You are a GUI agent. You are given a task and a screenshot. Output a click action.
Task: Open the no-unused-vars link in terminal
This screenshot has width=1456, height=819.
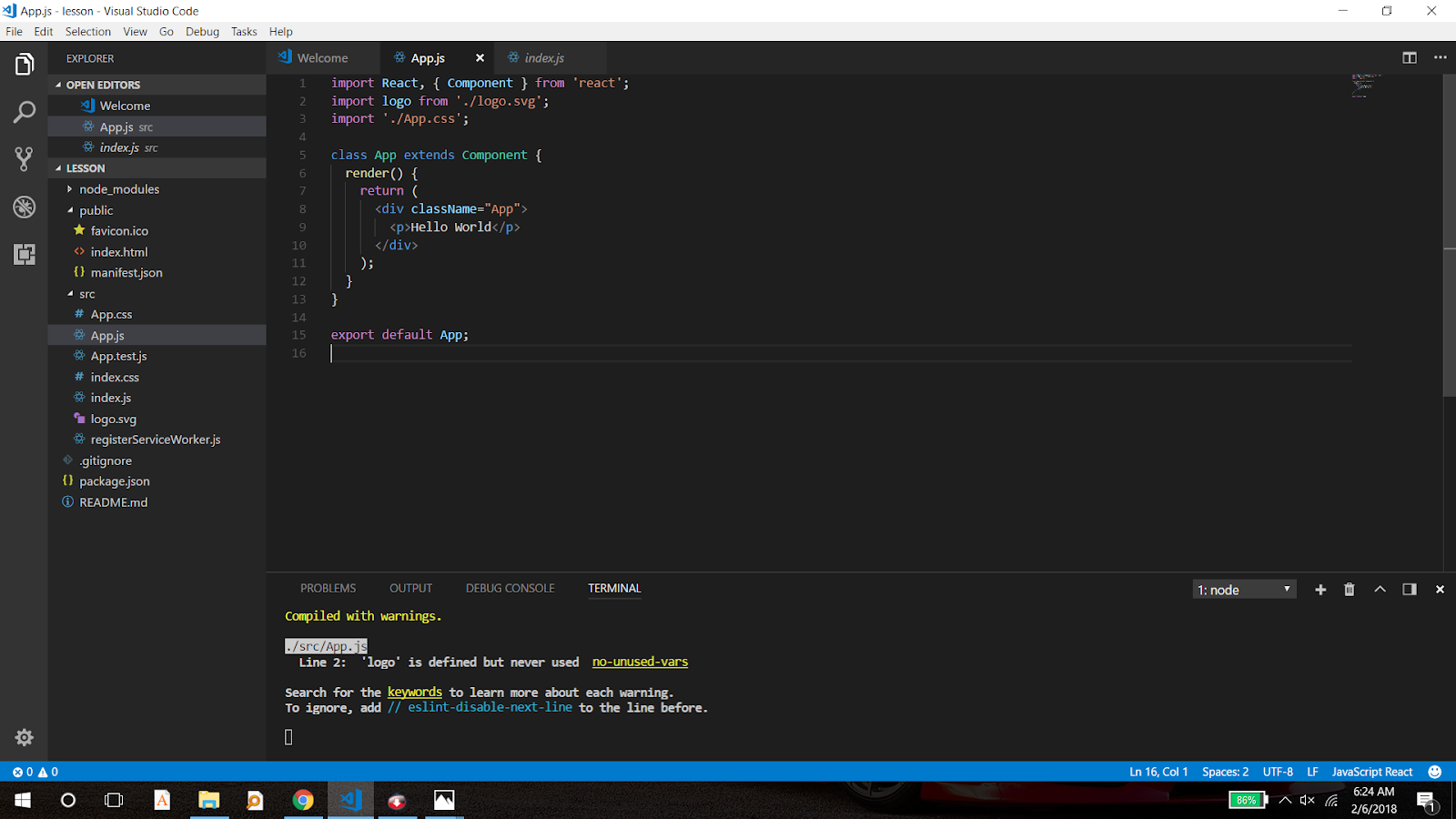pyautogui.click(x=640, y=662)
